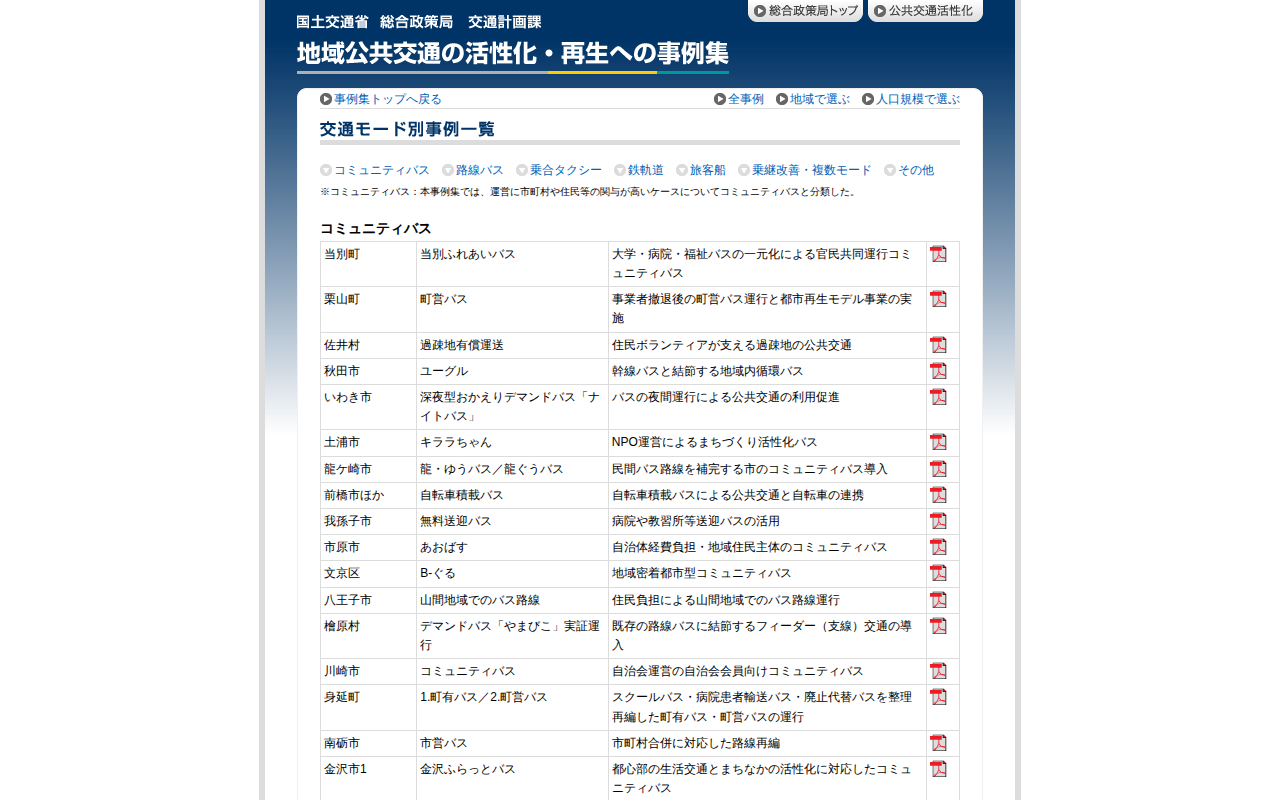Image resolution: width=1280 pixels, height=800 pixels.
Task: Select the 前橋市ほか cell
Action: point(368,496)
